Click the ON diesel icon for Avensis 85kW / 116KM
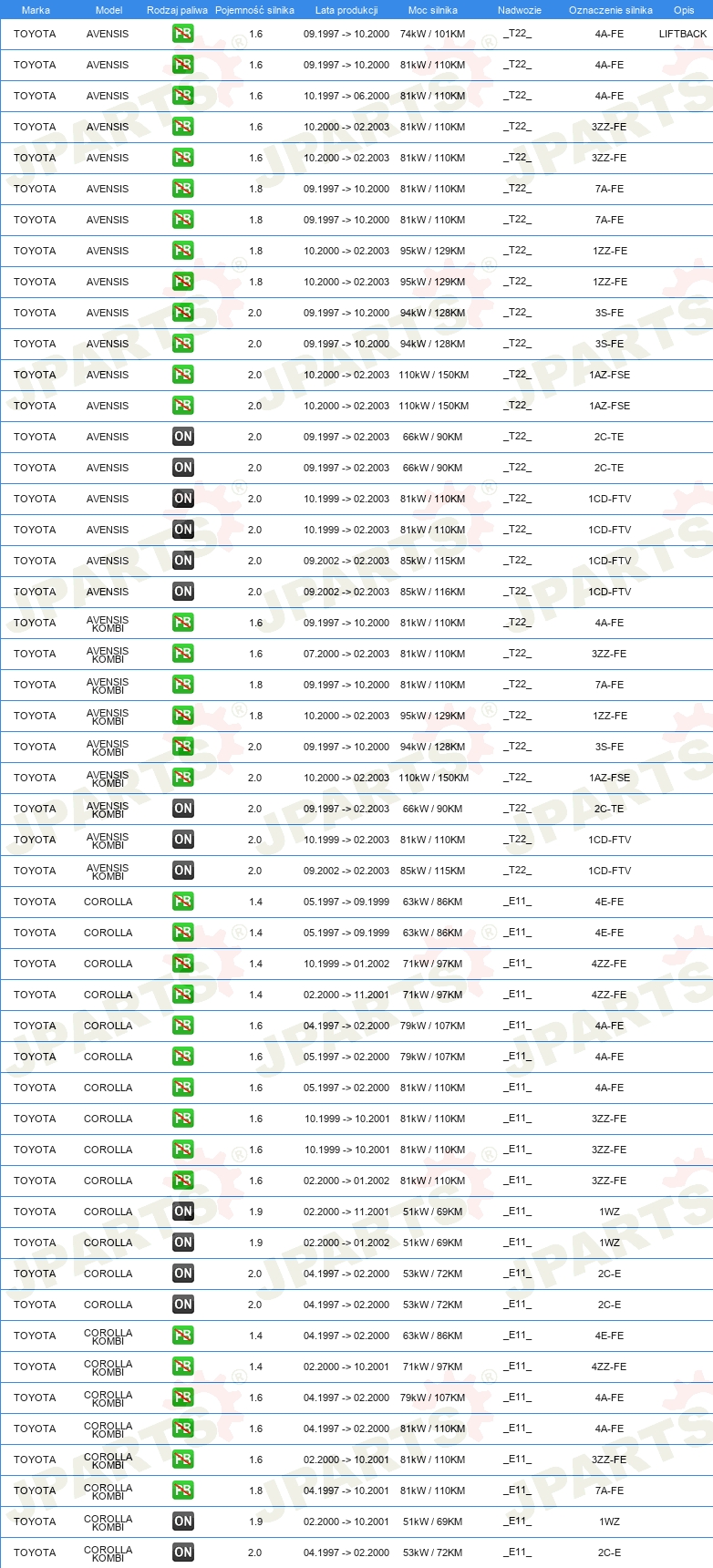The image size is (713, 1568). click(183, 592)
